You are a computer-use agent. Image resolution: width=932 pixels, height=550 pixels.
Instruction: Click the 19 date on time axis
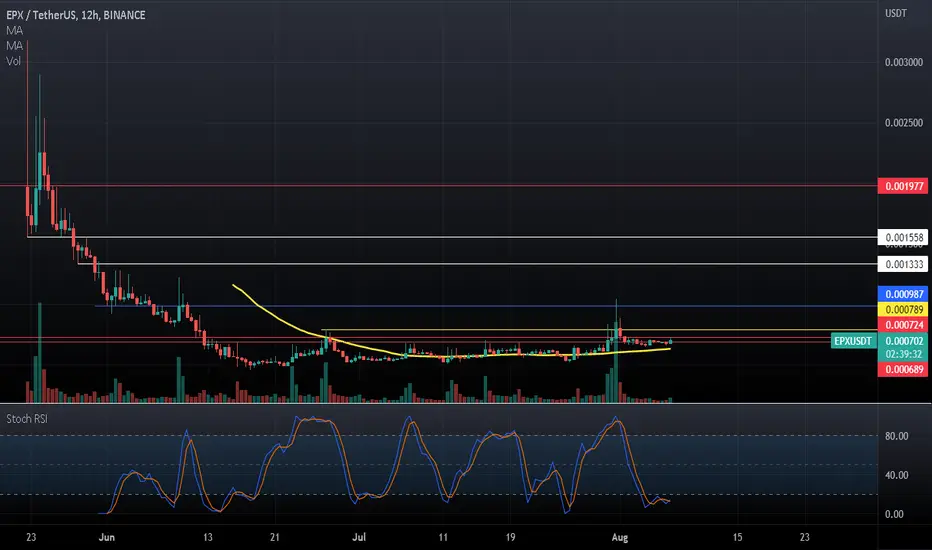510,538
